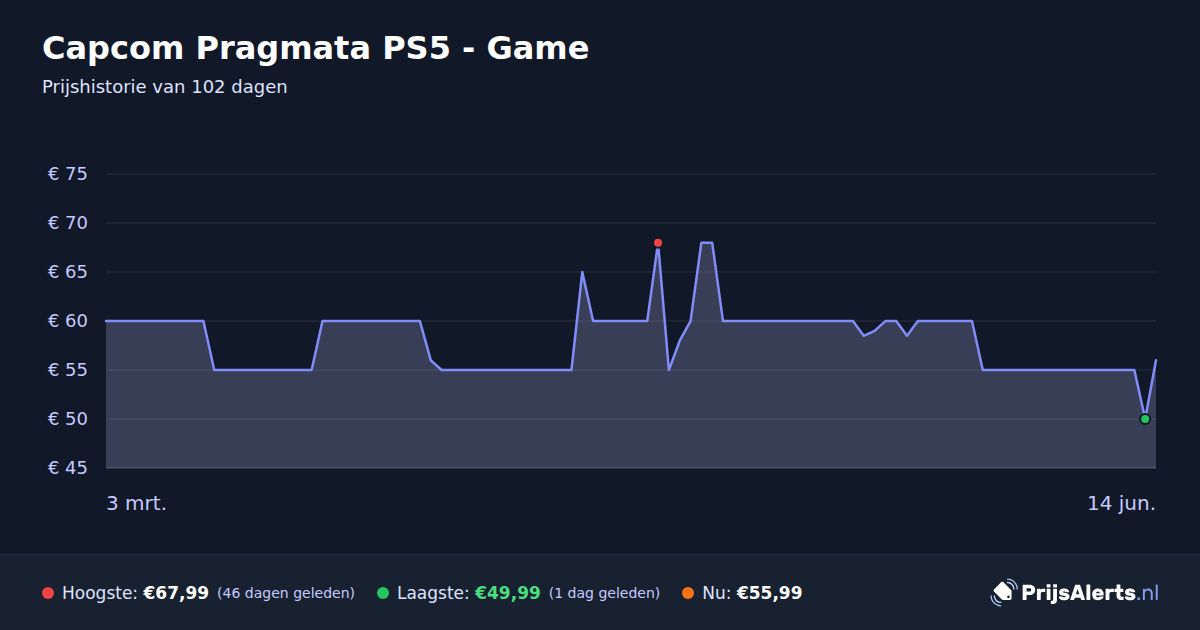The height and width of the screenshot is (630, 1200).
Task: Click the red highest-price dot on chart
Action: (658, 243)
